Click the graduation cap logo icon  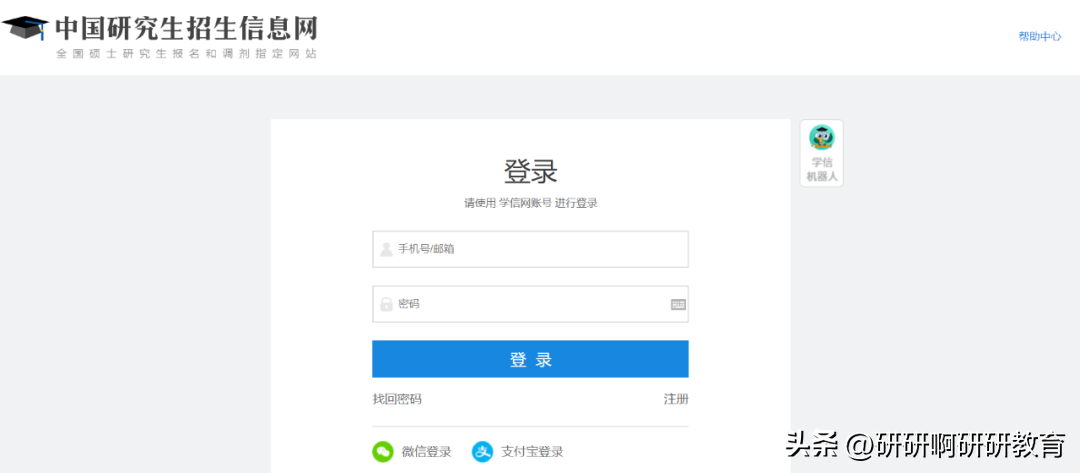25,26
